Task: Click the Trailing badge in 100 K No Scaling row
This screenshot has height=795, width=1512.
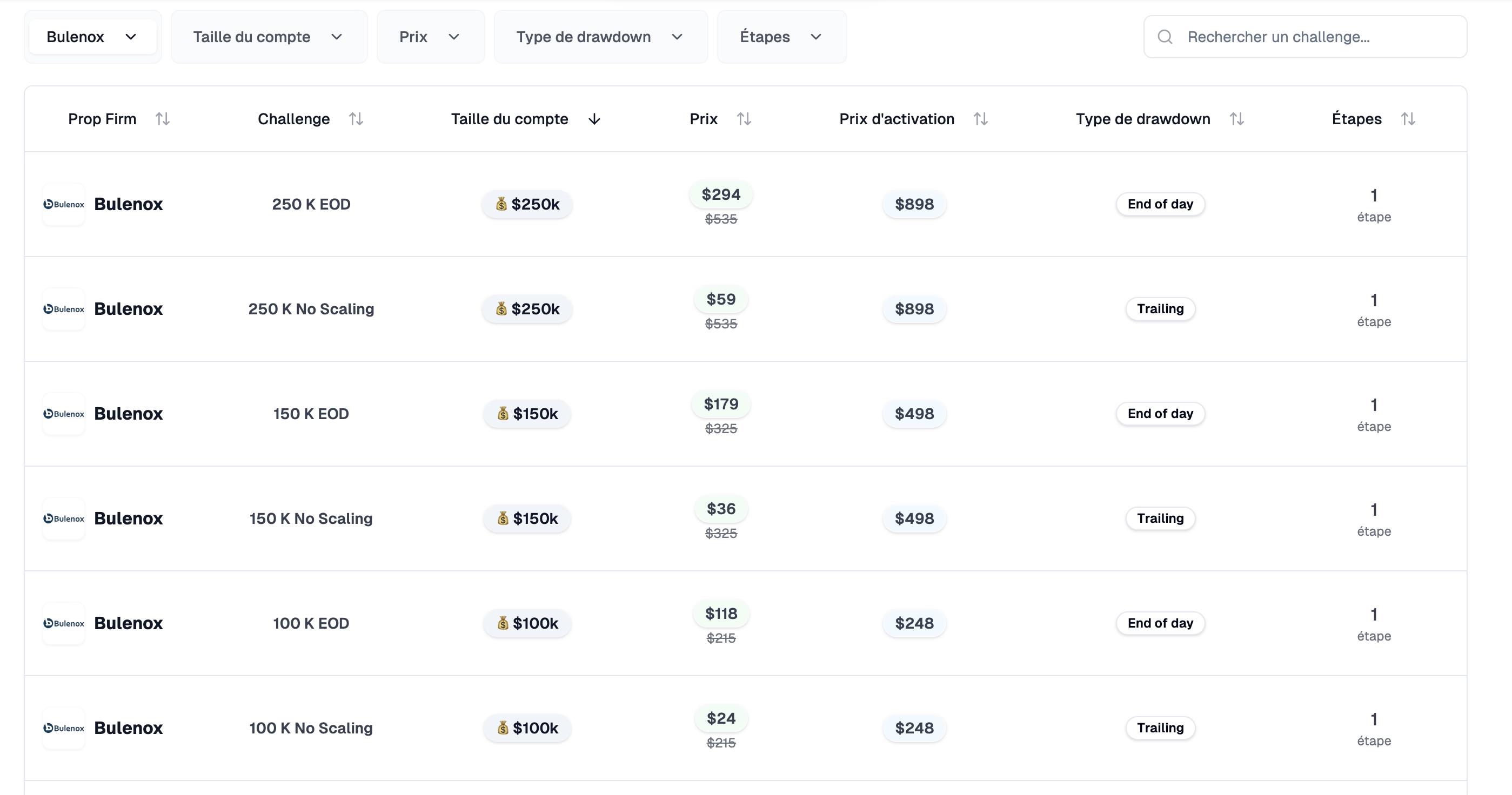Action: click(1160, 727)
